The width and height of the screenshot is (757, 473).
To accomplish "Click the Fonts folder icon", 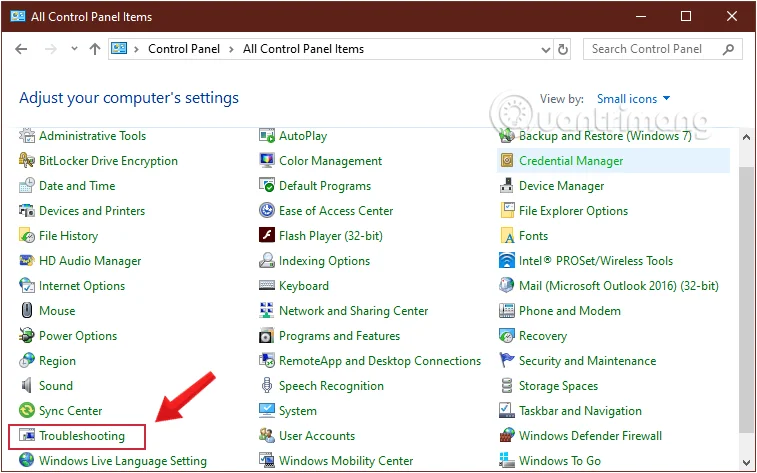I will click(506, 236).
